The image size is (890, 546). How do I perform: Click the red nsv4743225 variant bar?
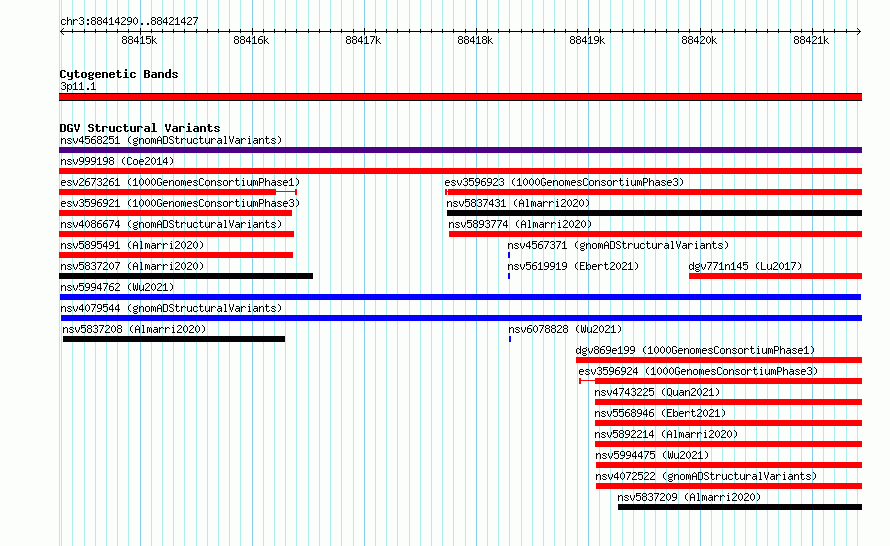click(x=728, y=402)
